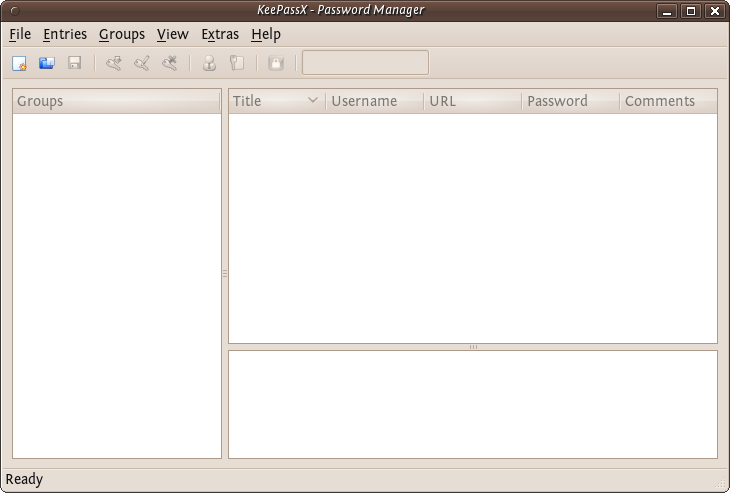
Task: Click the Copy Password to Clipboard icon
Action: (237, 63)
